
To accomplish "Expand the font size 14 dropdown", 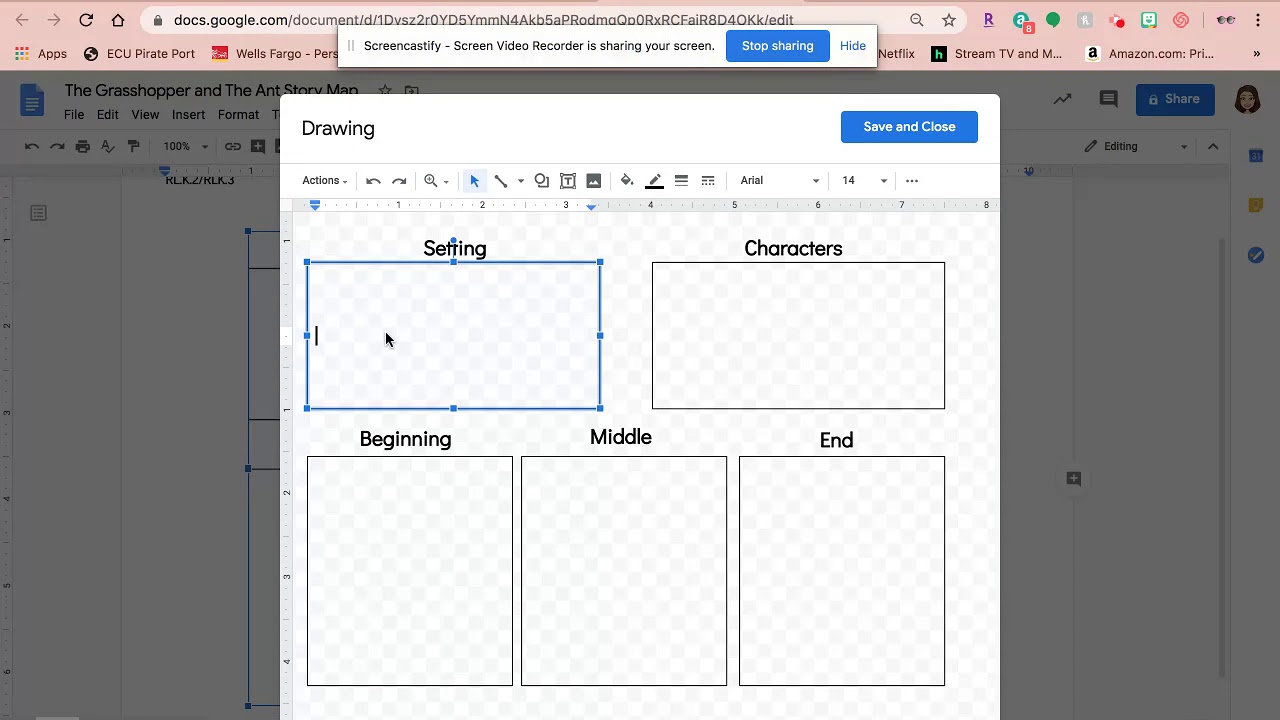I will (x=864, y=181).
